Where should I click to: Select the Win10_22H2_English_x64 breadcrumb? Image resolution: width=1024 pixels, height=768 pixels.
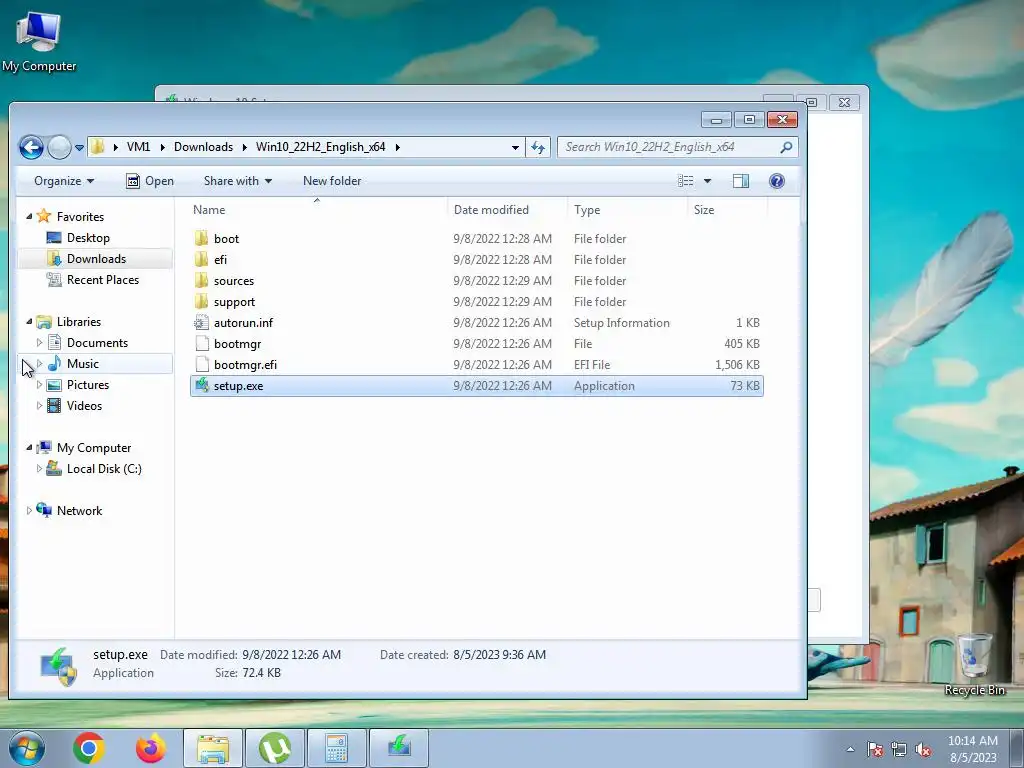[320, 147]
